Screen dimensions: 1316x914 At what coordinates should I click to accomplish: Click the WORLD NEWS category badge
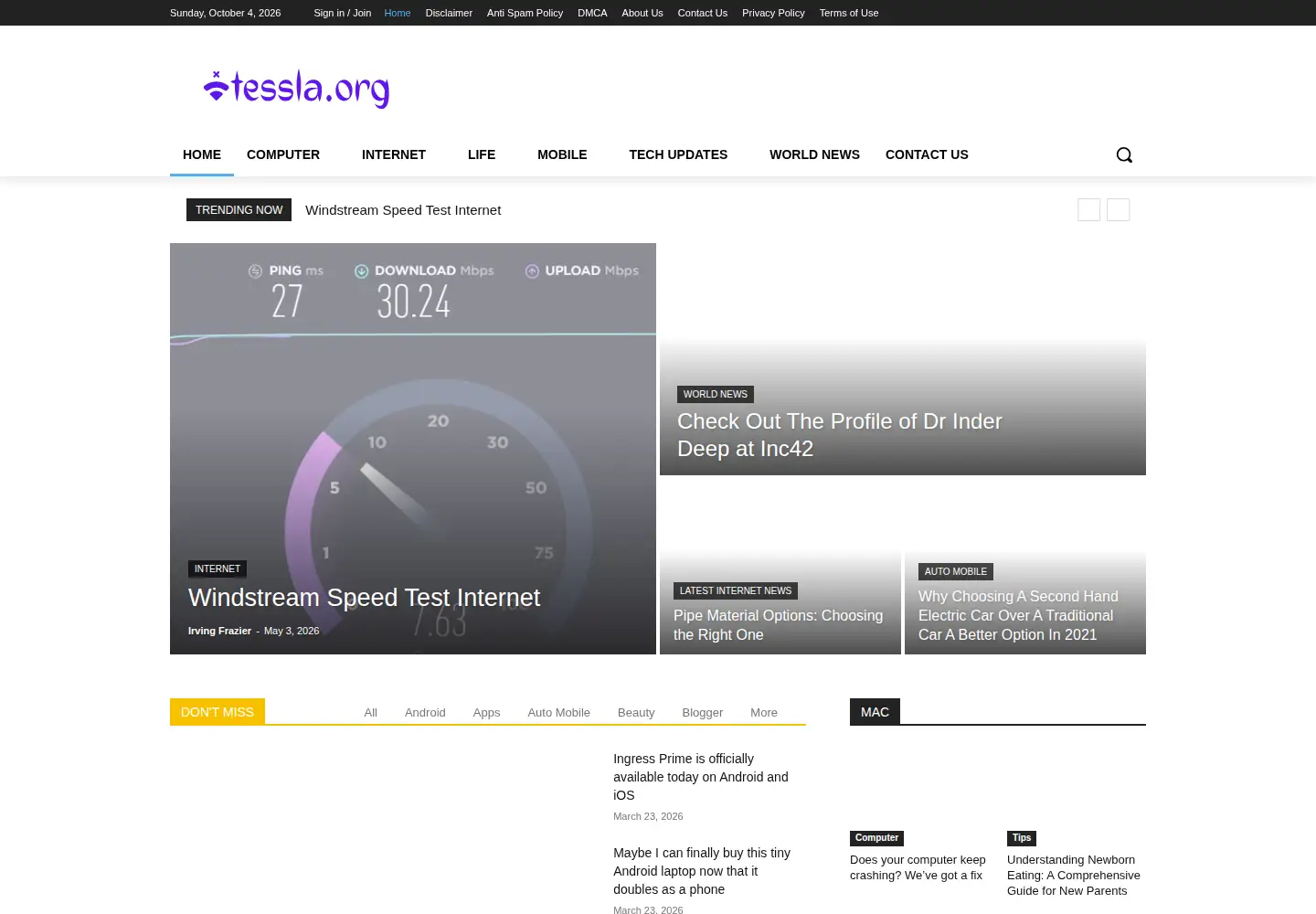(x=716, y=394)
